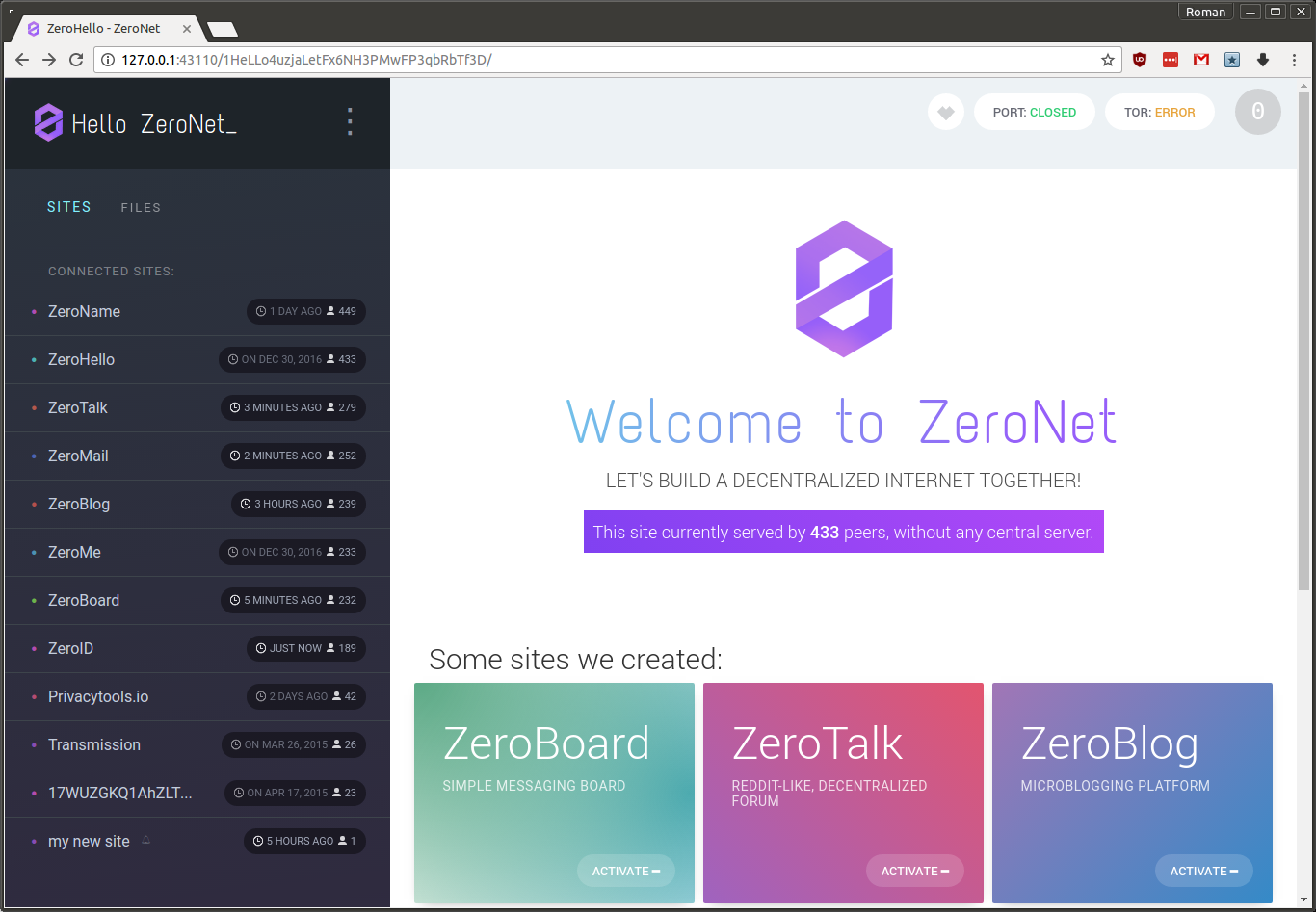1316x912 pixels.
Task: Open the zero notifications counter circle
Action: pyautogui.click(x=1257, y=112)
